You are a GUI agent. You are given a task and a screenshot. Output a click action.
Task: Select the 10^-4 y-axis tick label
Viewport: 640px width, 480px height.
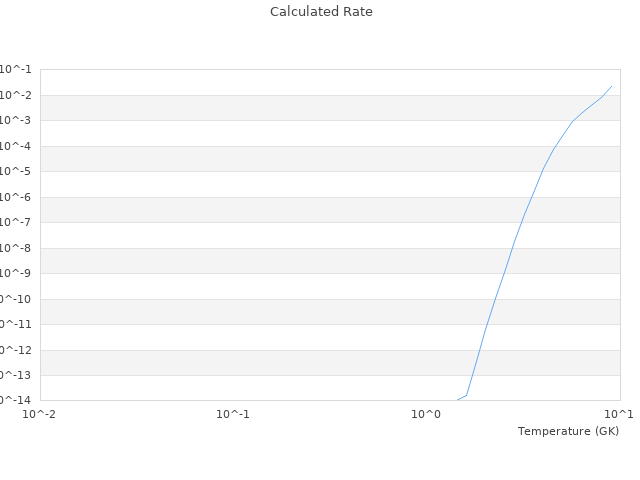15,146
